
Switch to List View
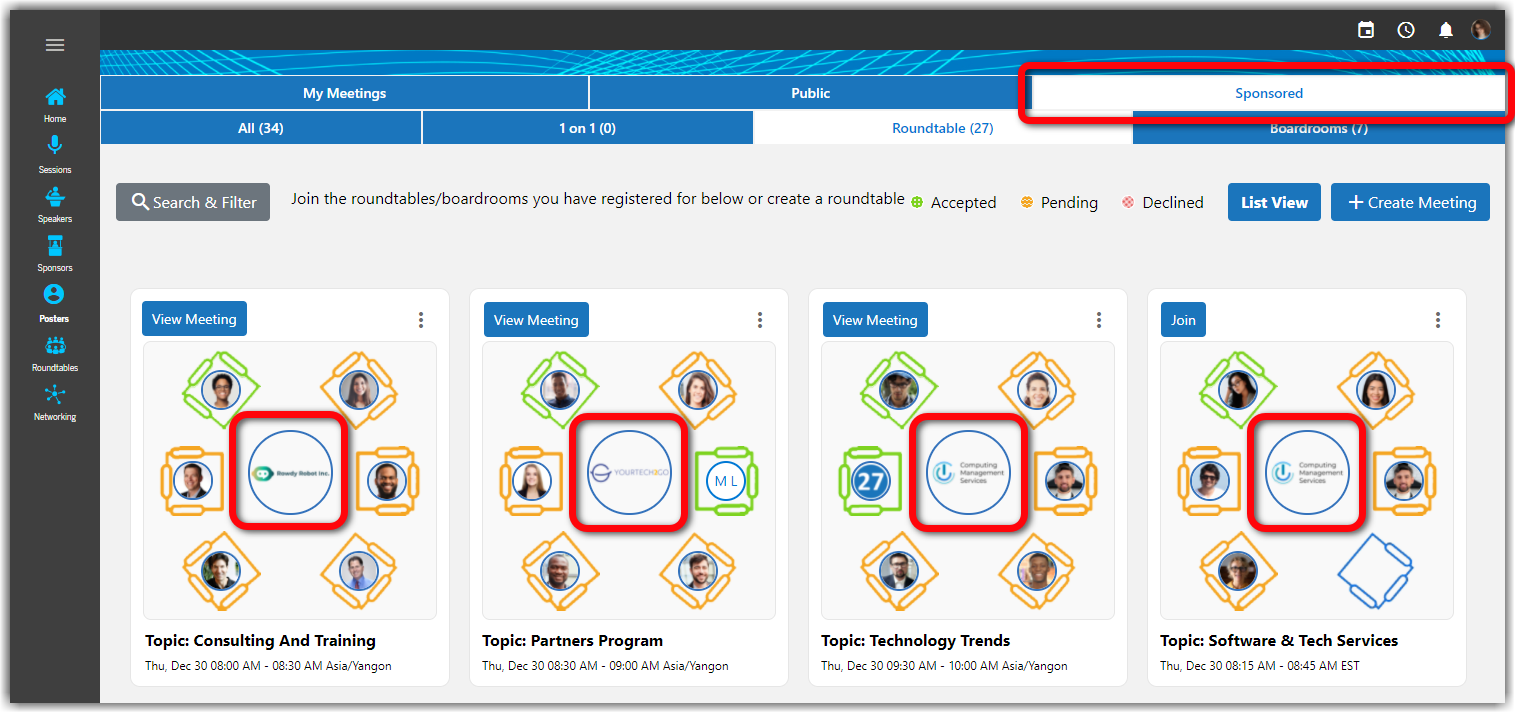click(x=1274, y=202)
